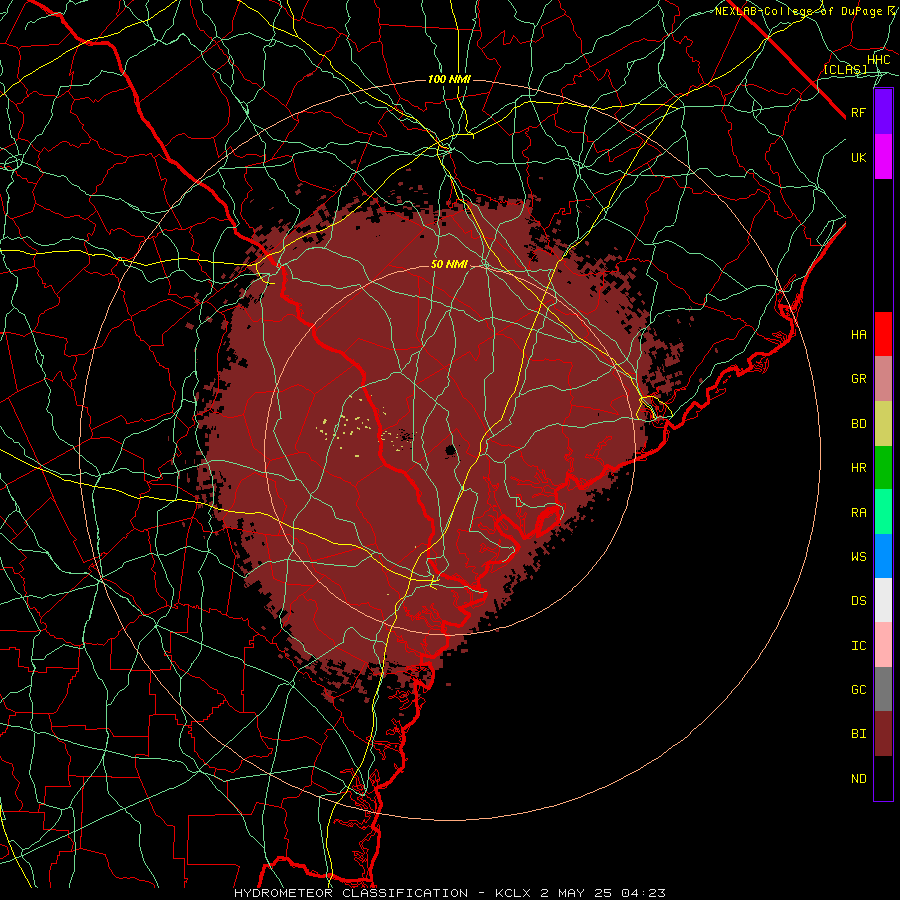Click the green HR legend swatch
The image size is (900, 900).
click(883, 467)
